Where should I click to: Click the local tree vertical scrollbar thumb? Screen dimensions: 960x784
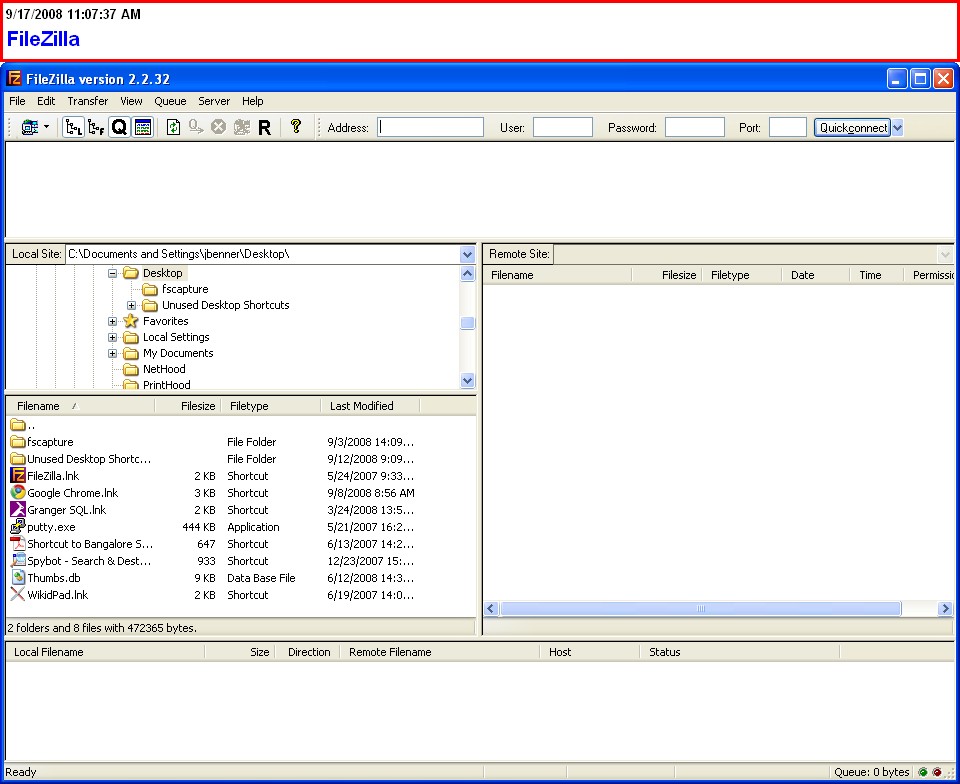(x=467, y=323)
